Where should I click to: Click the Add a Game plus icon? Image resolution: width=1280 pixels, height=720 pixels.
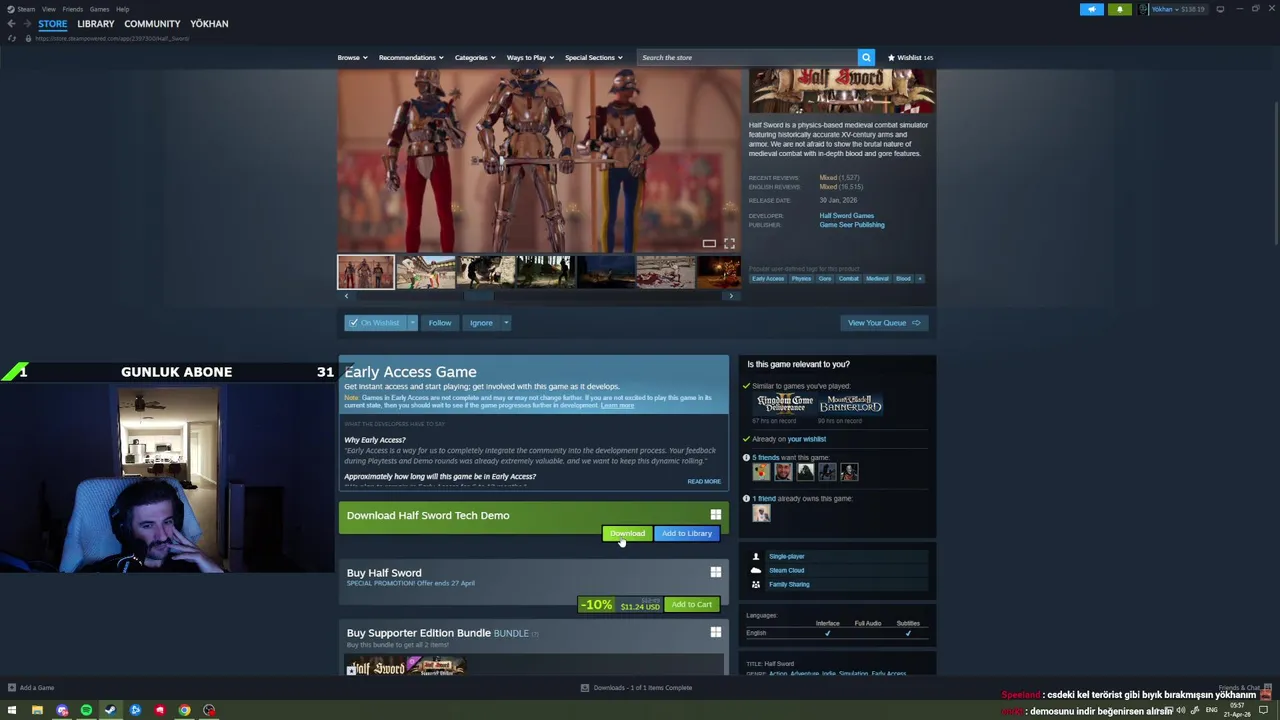[11, 687]
